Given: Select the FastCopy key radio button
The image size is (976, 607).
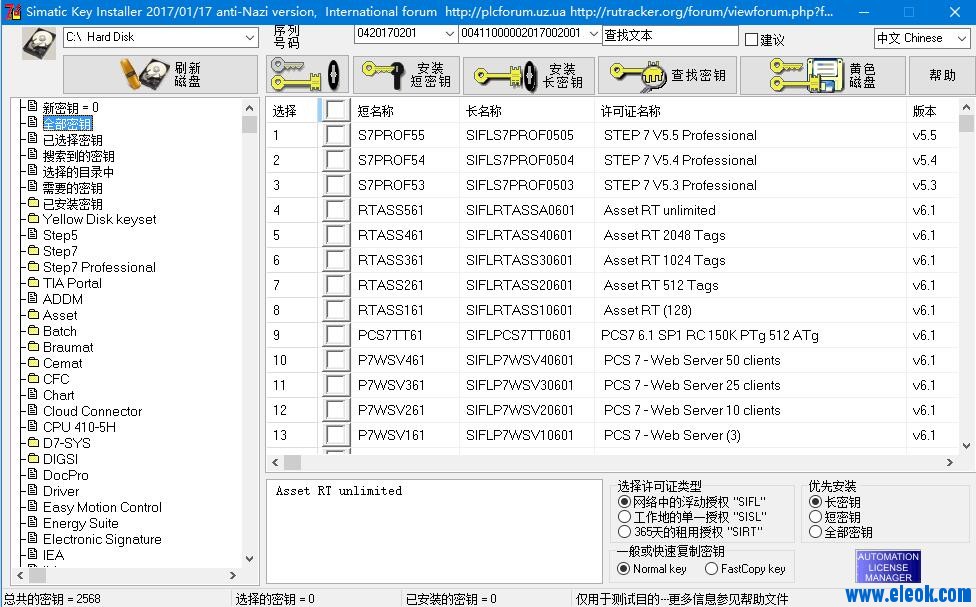Looking at the screenshot, I should coord(711,568).
